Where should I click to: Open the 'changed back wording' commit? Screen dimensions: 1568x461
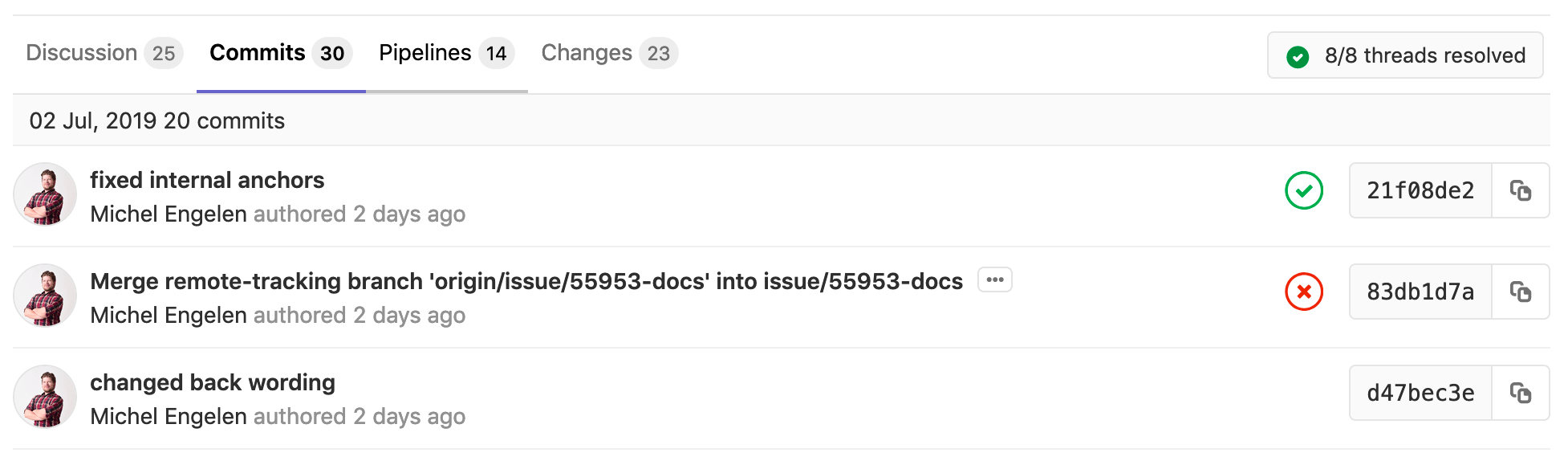[213, 382]
